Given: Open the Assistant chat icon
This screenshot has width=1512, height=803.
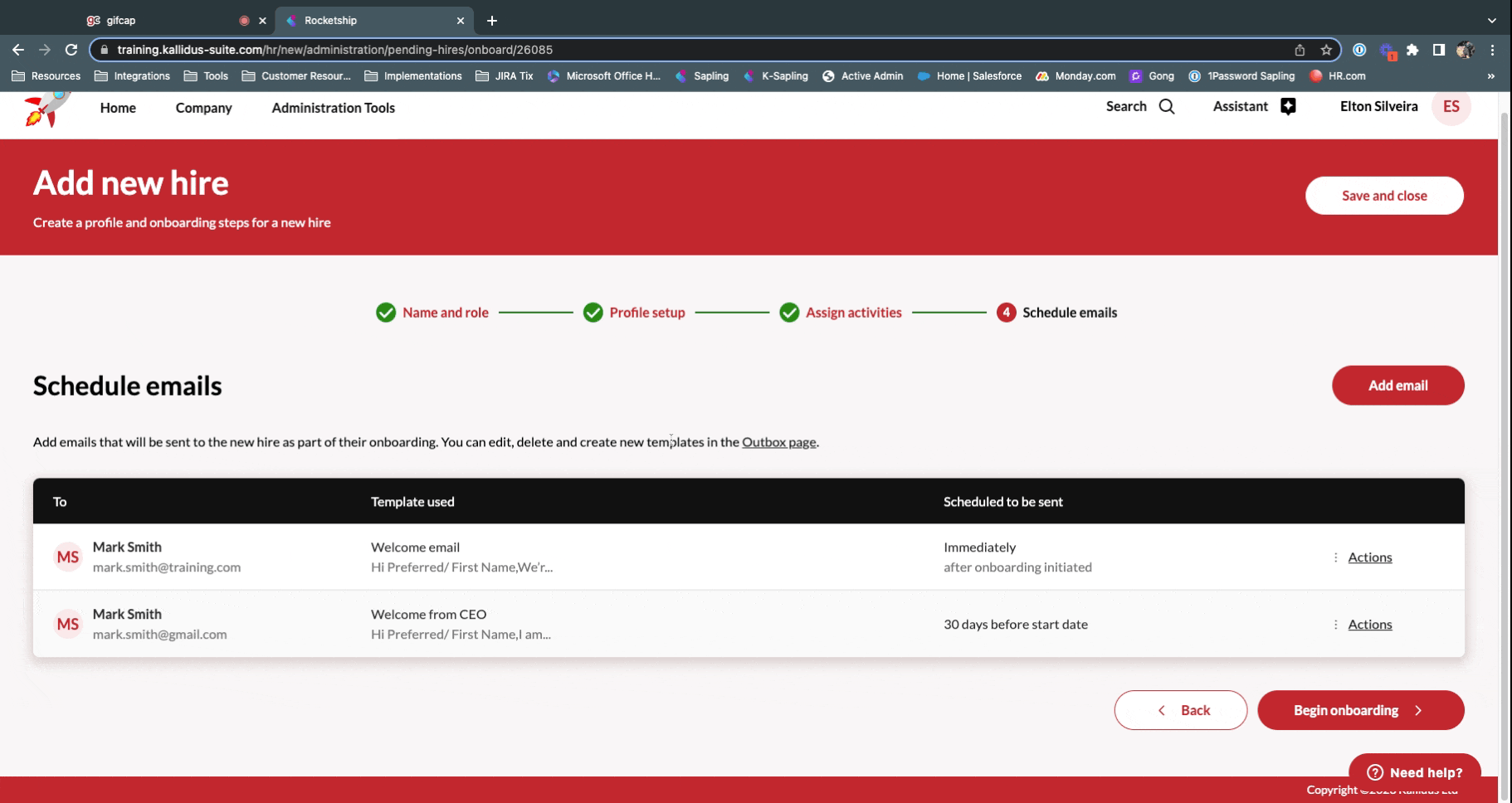Looking at the screenshot, I should point(1287,106).
